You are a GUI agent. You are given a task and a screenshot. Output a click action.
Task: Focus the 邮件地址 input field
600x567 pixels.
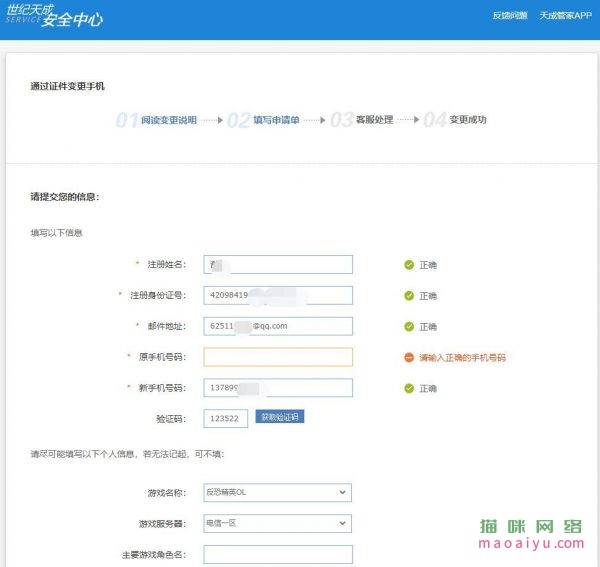coord(278,326)
